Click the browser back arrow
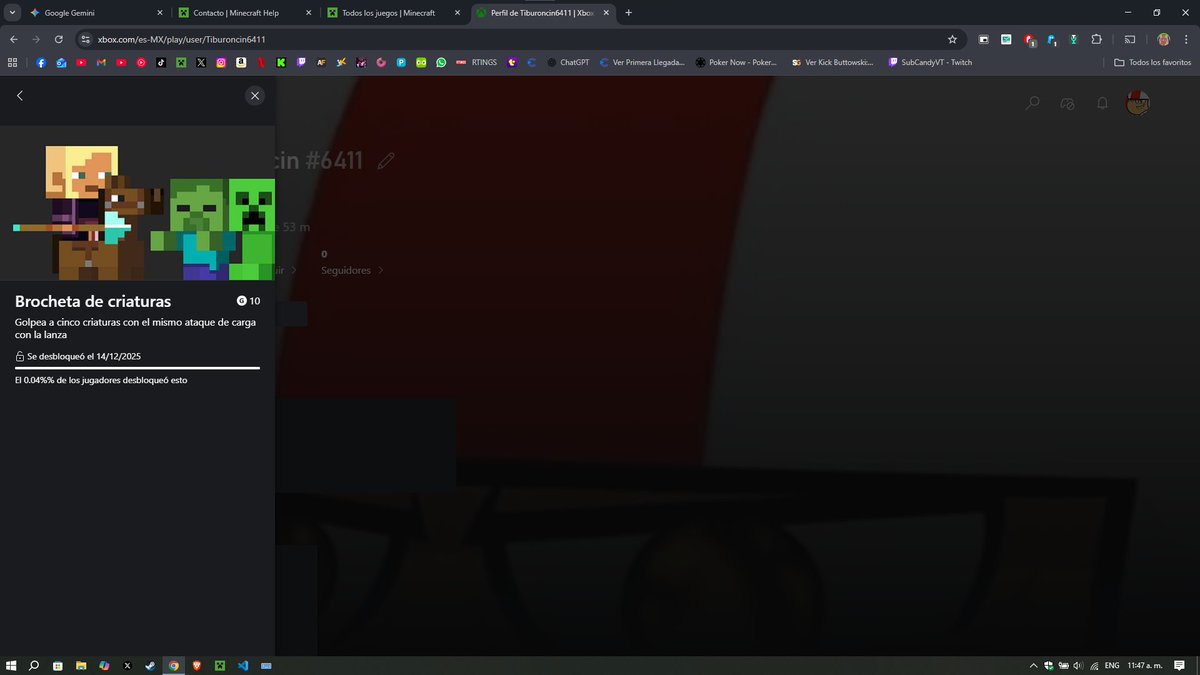The image size is (1200, 675). coord(14,39)
